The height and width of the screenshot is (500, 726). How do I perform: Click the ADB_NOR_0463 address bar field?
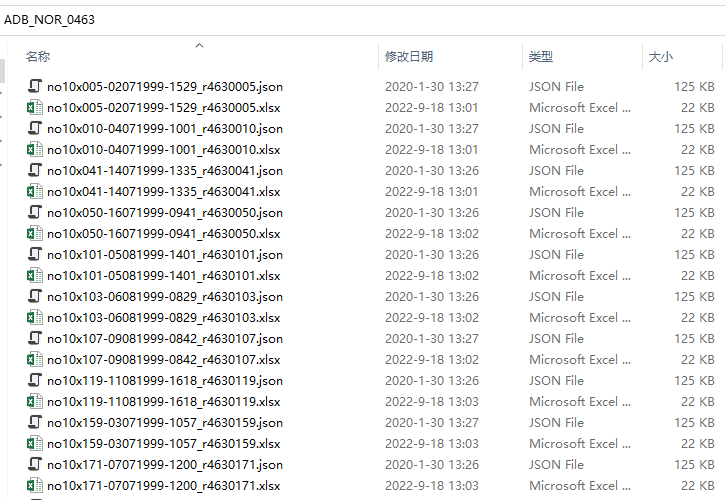coord(363,20)
